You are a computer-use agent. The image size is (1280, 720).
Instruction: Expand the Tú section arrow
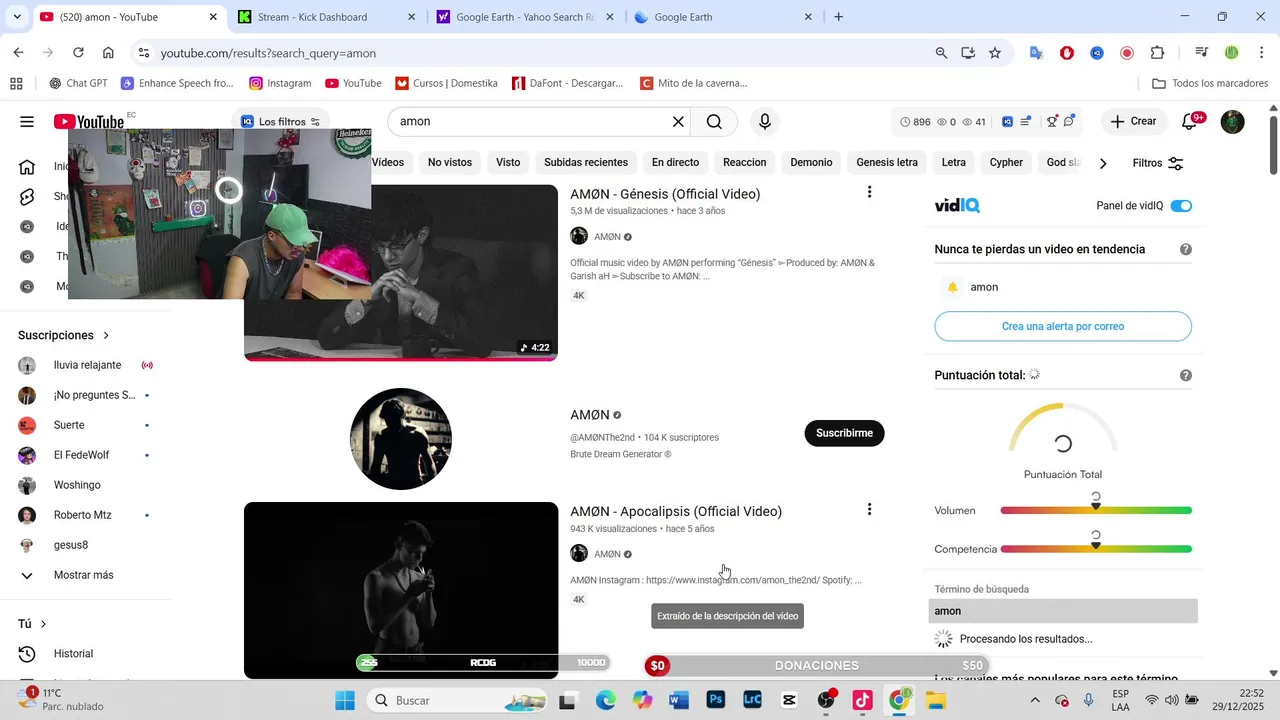pyautogui.click(x=43, y=624)
